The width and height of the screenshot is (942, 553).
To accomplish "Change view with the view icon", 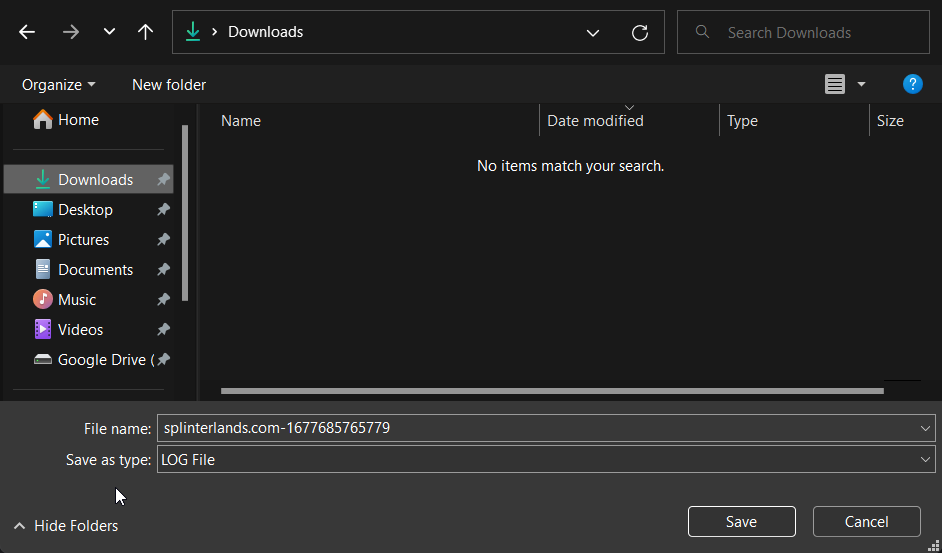I will click(x=834, y=84).
